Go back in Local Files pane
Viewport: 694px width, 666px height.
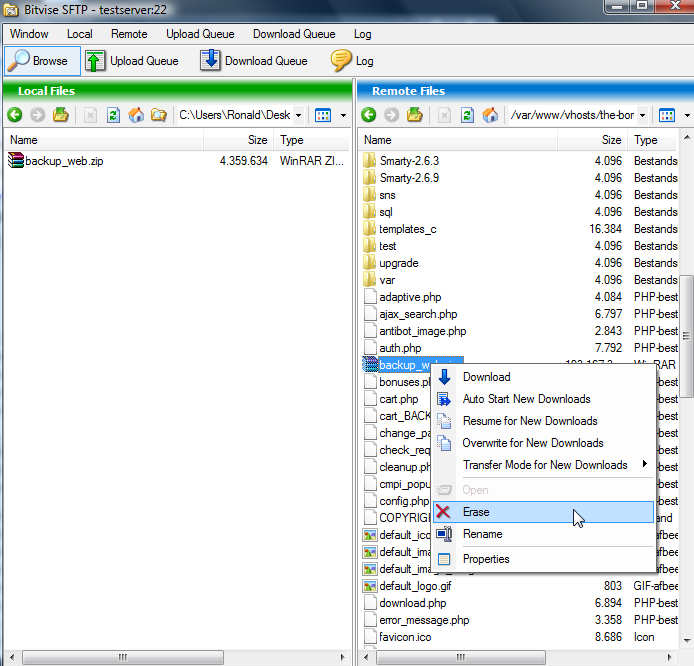point(15,115)
